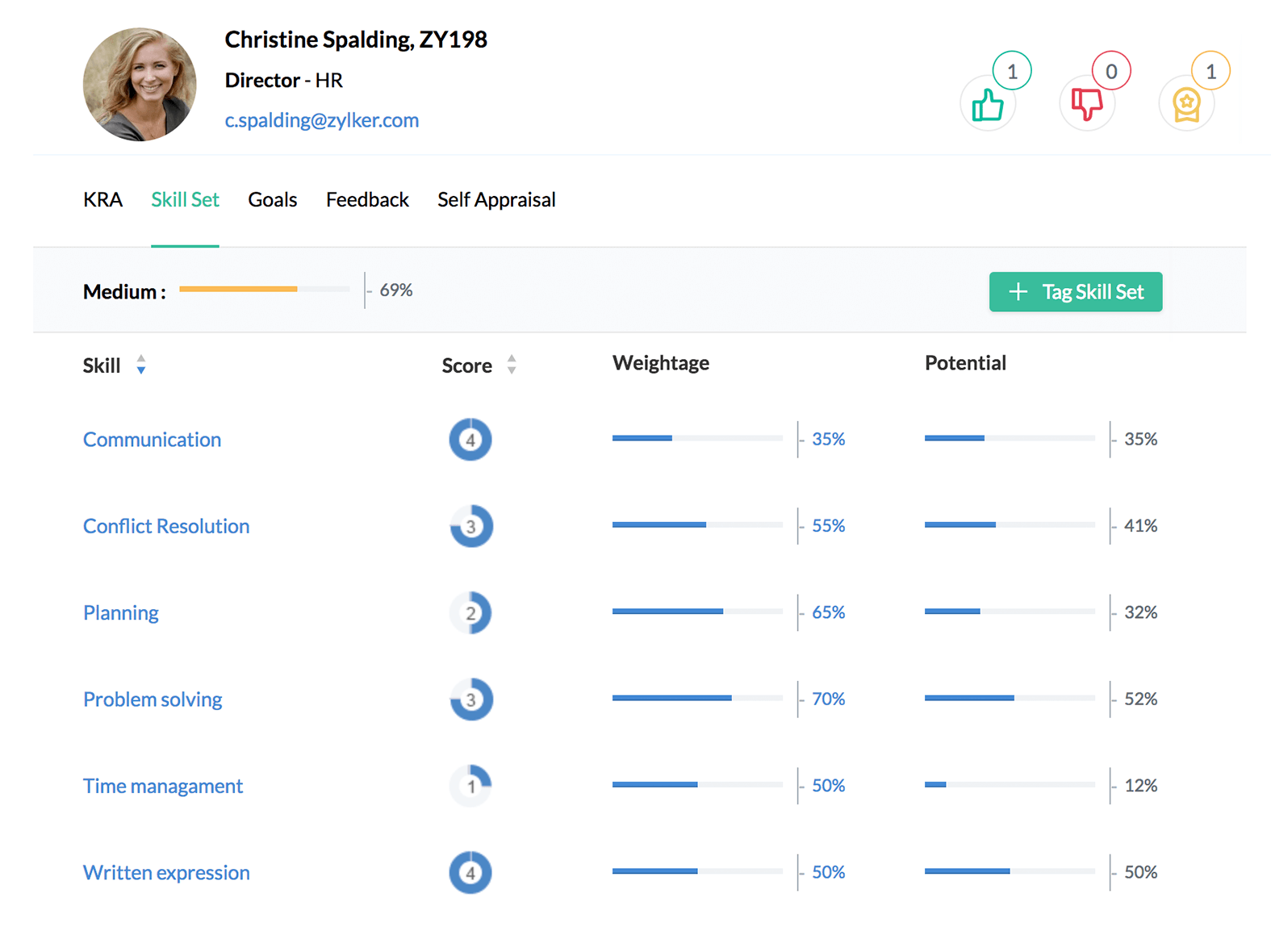Click Communication score circle showing 4
Viewport: 1271px width, 952px height.
(470, 440)
